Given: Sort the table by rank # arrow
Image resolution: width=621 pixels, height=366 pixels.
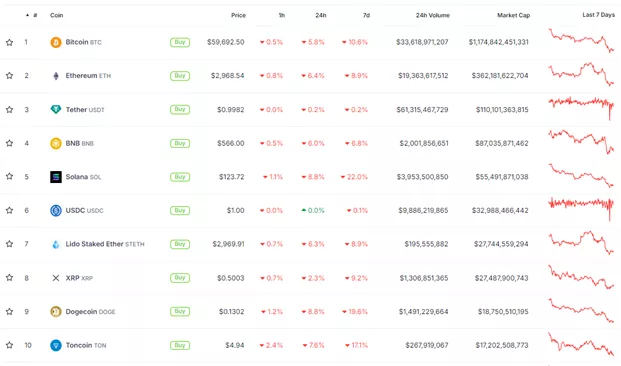Looking at the screenshot, I should click(32, 15).
